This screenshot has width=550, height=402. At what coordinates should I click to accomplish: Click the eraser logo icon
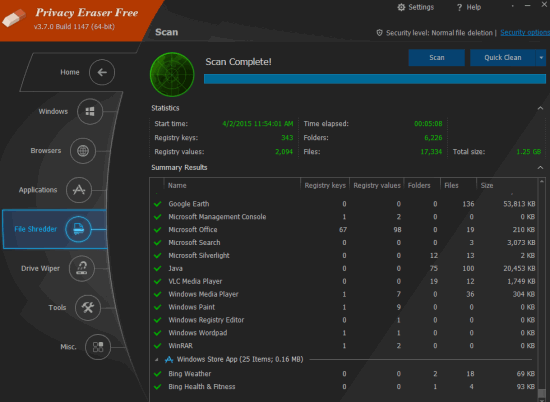coord(14,18)
